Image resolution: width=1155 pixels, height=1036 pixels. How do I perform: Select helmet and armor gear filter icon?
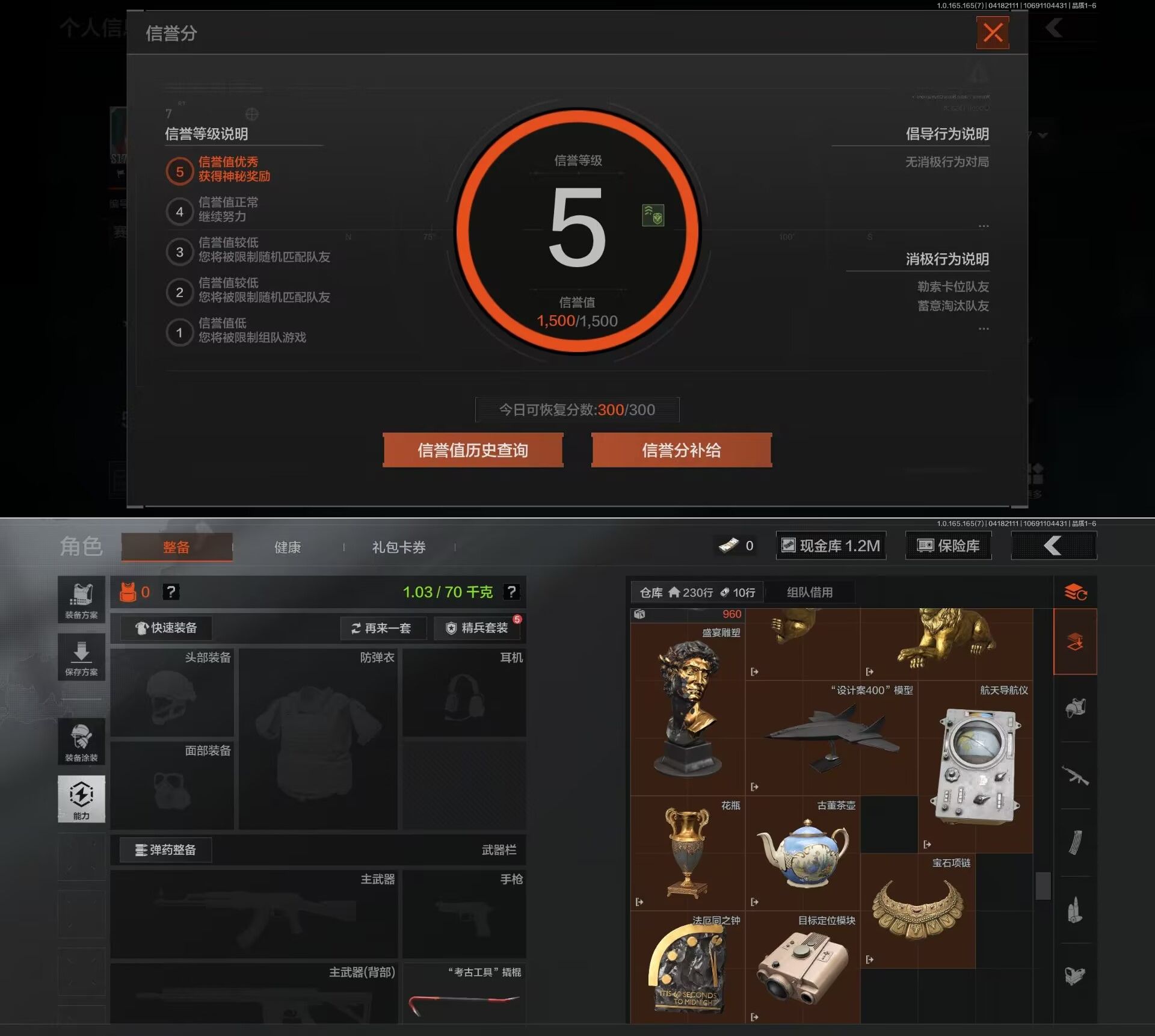[1075, 708]
